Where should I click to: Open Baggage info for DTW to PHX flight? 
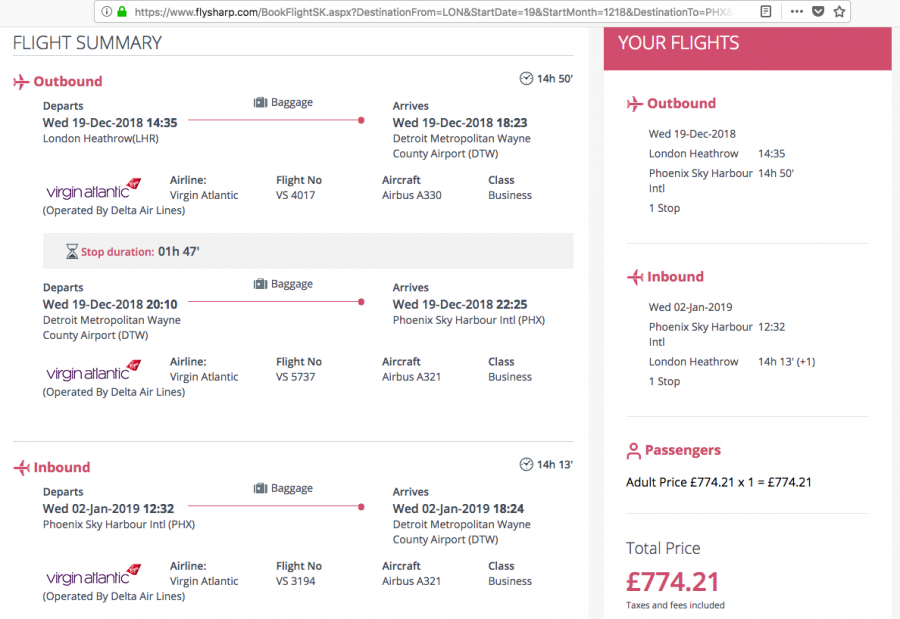(283, 284)
